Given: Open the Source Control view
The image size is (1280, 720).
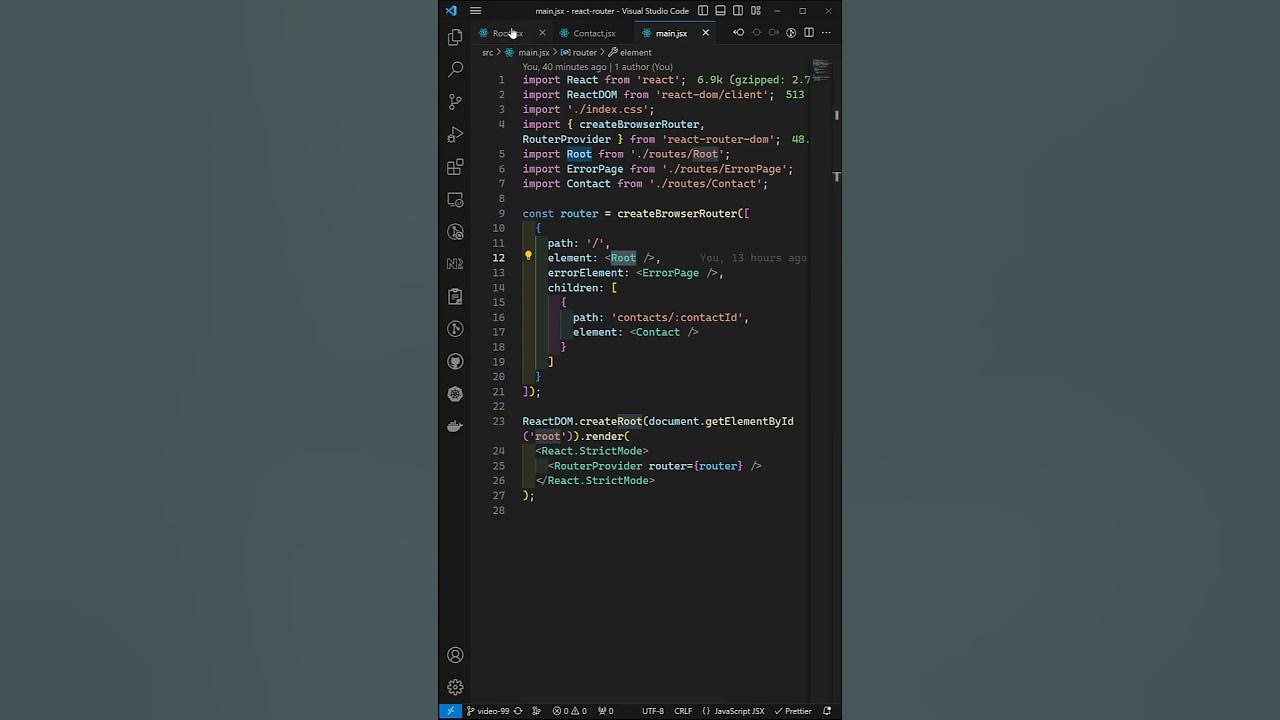Looking at the screenshot, I should coord(455,102).
